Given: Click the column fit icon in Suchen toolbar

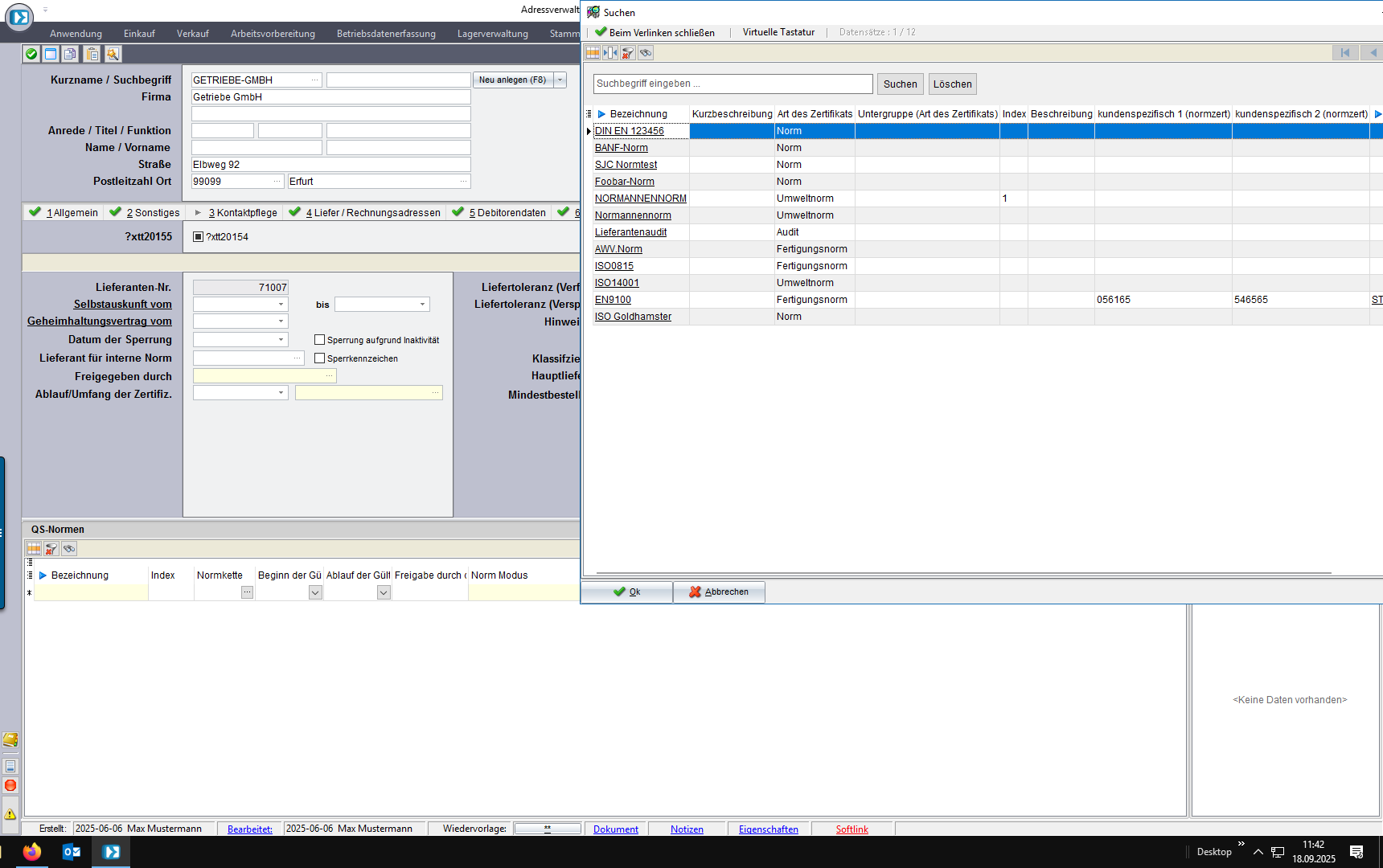Looking at the screenshot, I should 610,53.
